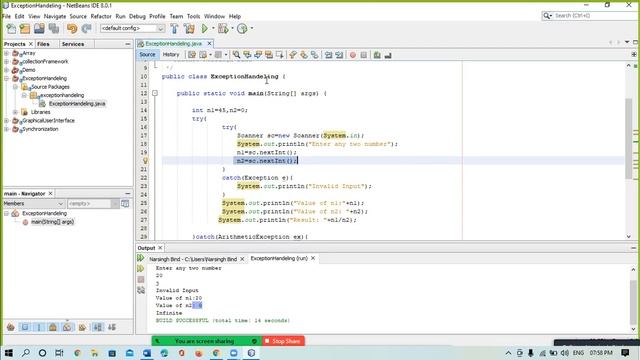Toggle Sort by Name button in Navigator
The image size is (640, 360).
98,327
